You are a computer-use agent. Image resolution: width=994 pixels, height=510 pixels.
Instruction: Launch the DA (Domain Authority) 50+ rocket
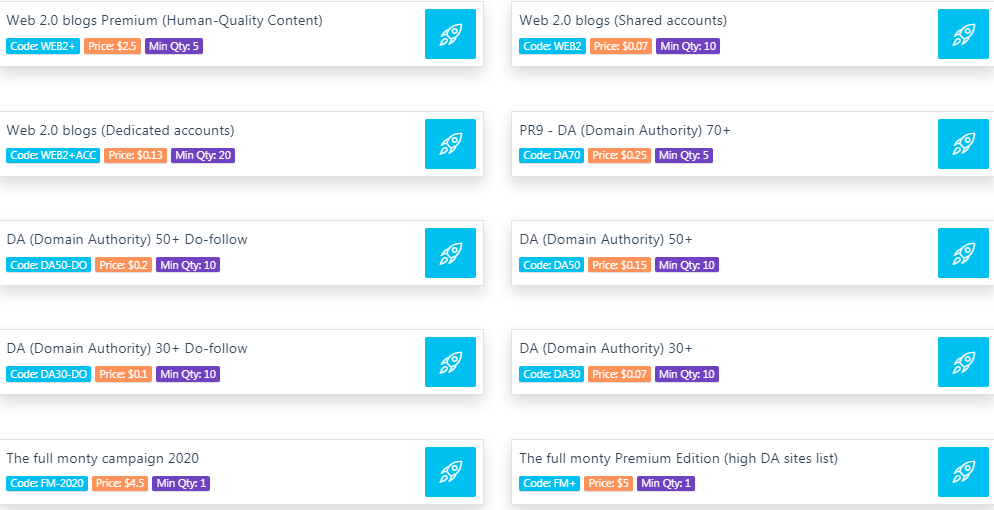pyautogui.click(x=963, y=253)
